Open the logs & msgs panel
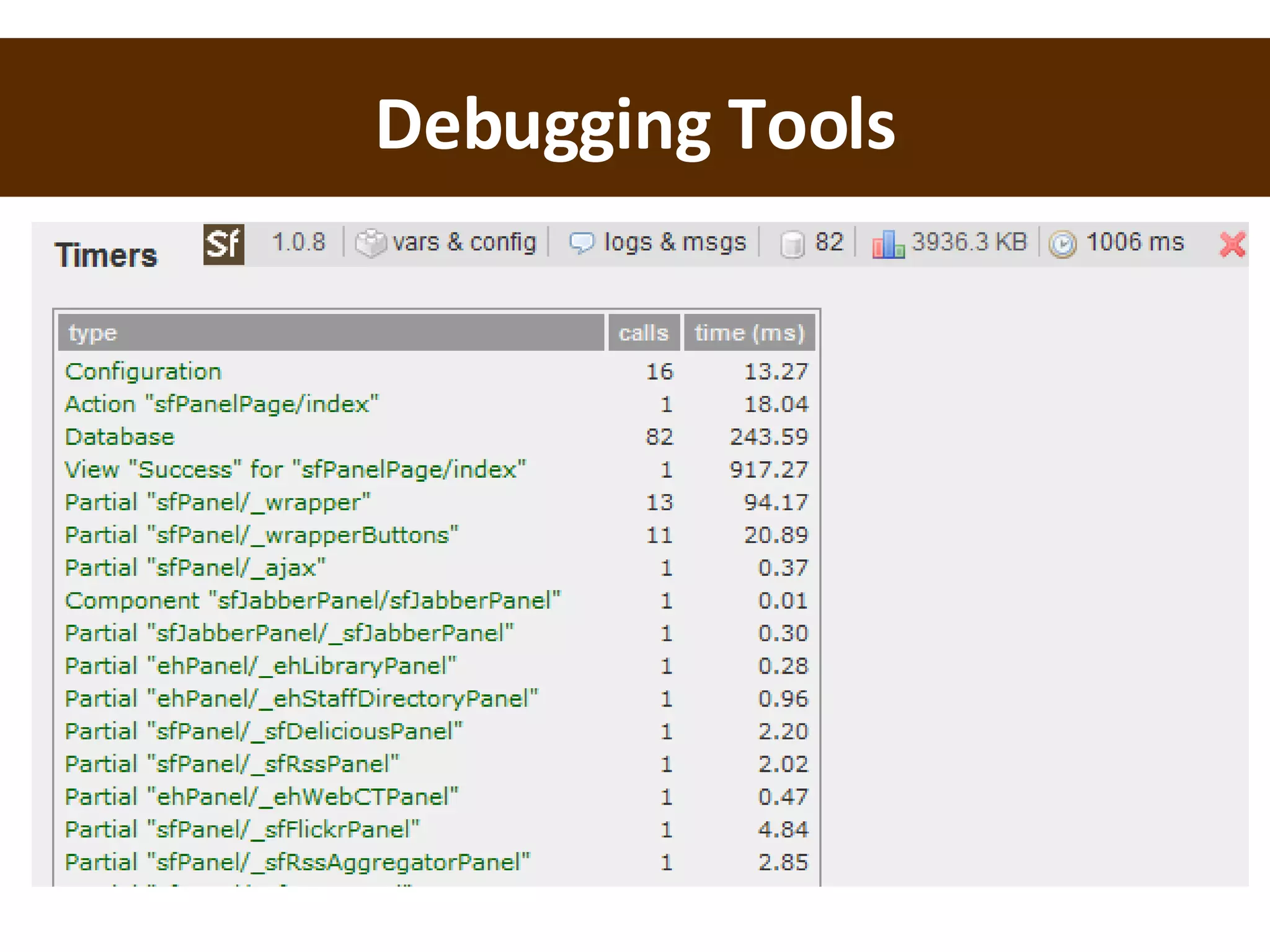This screenshot has width=1270, height=952. click(675, 242)
